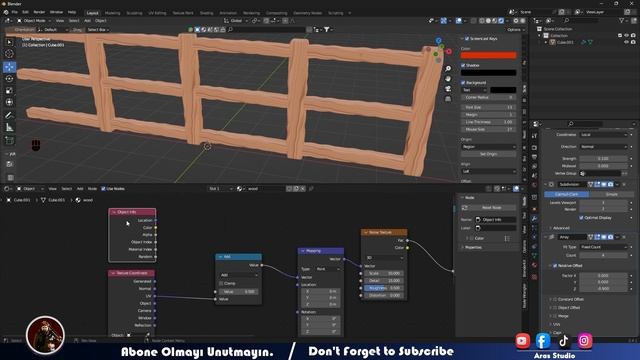Expand the Properties subpanel in node sidebar
Screen dimensions: 640x360
472,247
